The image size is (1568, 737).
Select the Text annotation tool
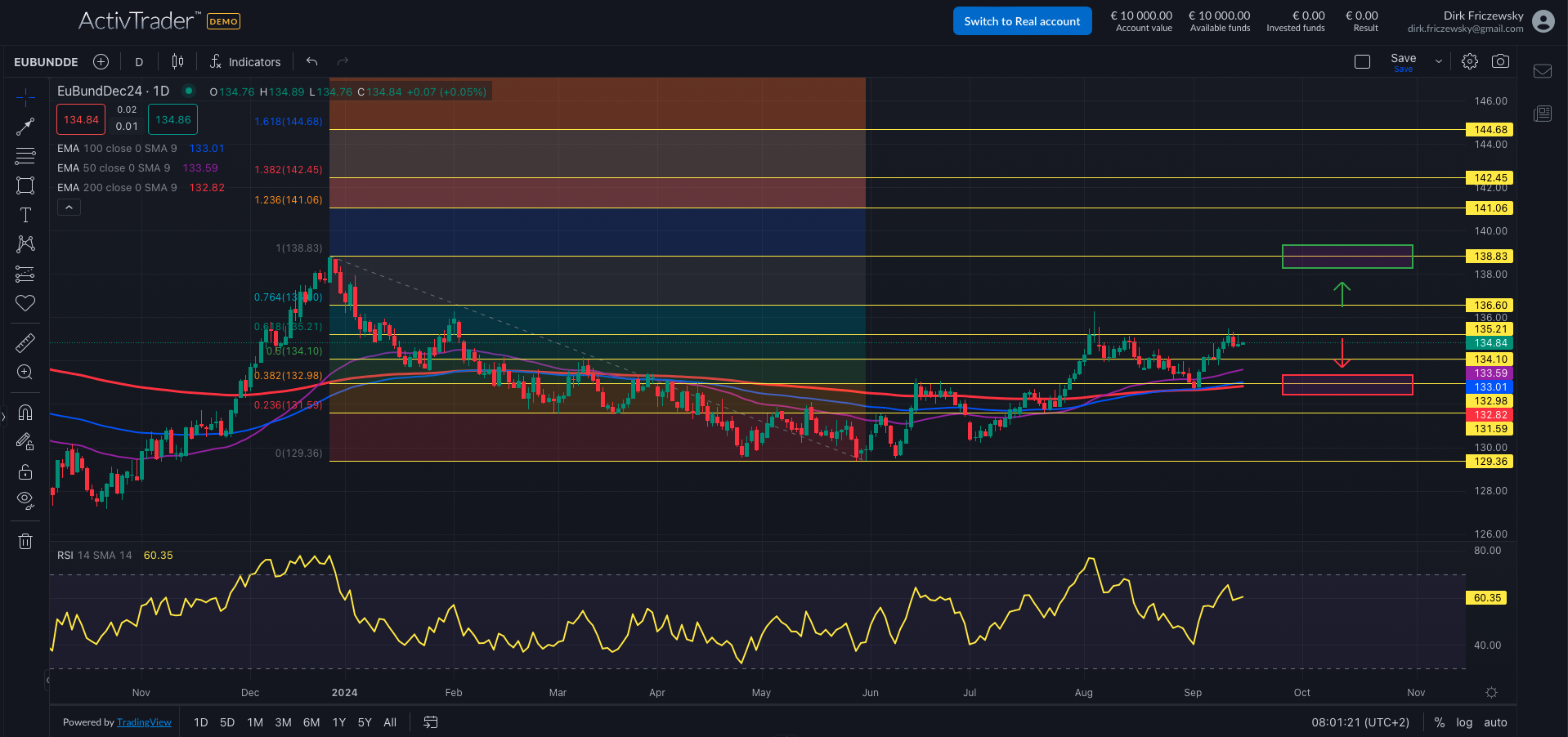(25, 215)
